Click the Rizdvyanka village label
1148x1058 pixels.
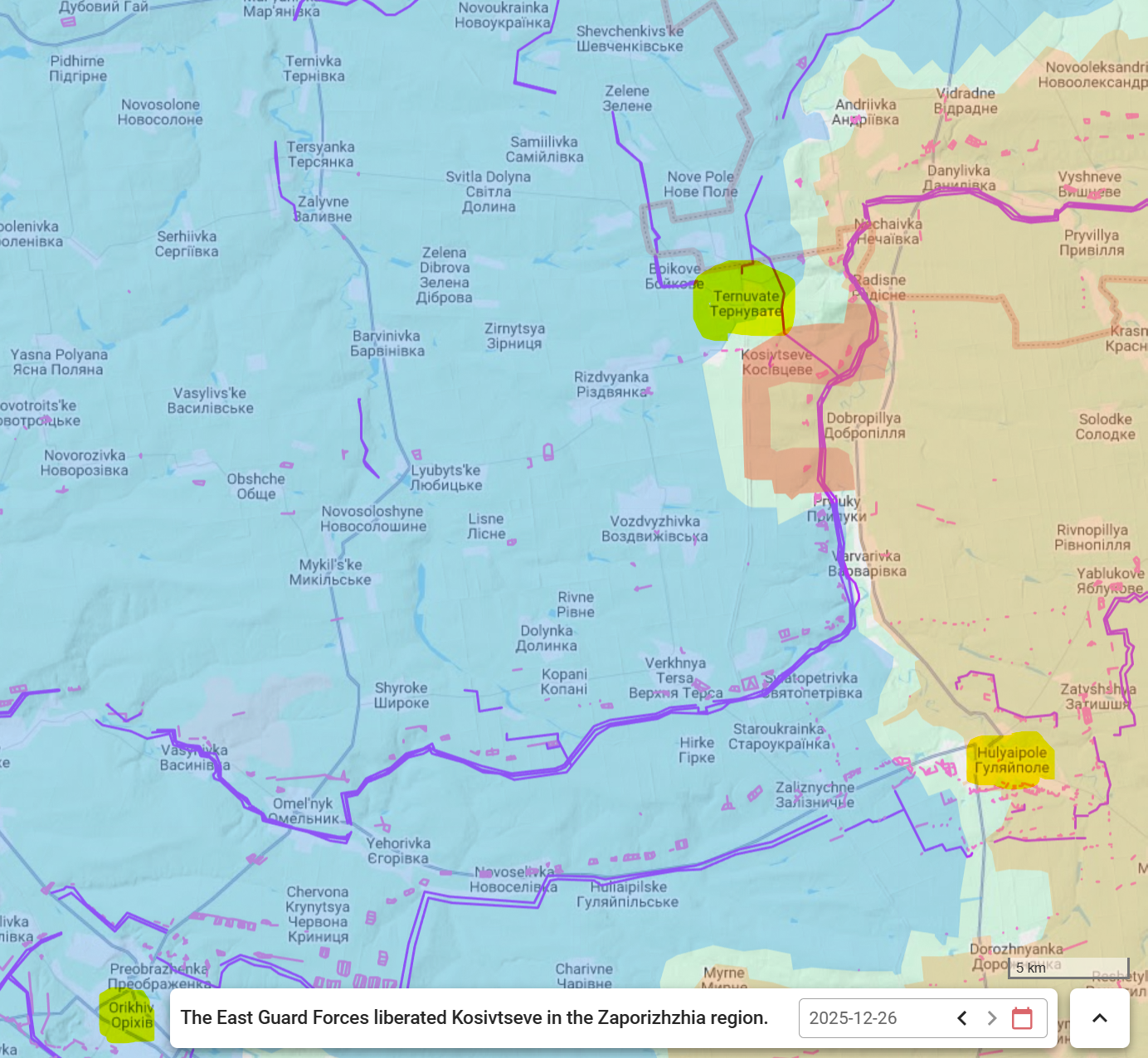coord(611,385)
